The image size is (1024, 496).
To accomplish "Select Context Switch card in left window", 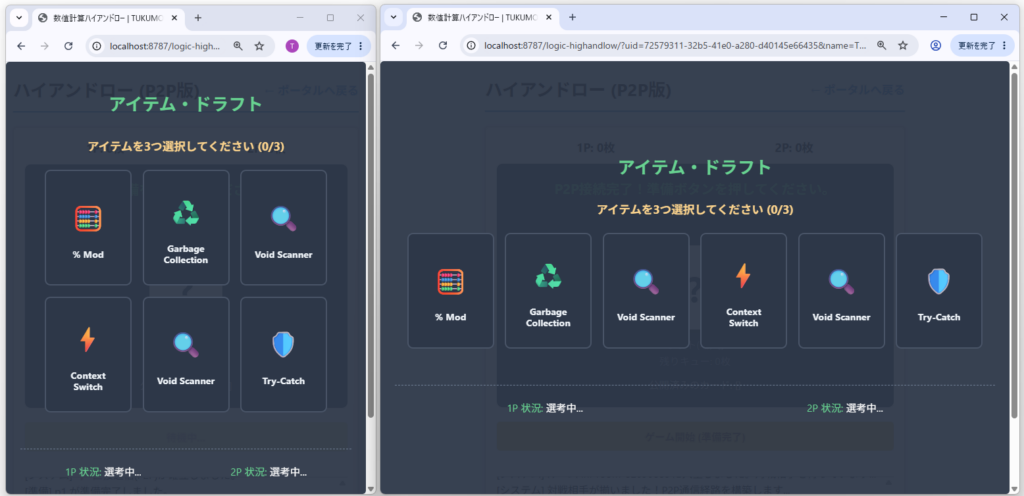I will point(88,354).
